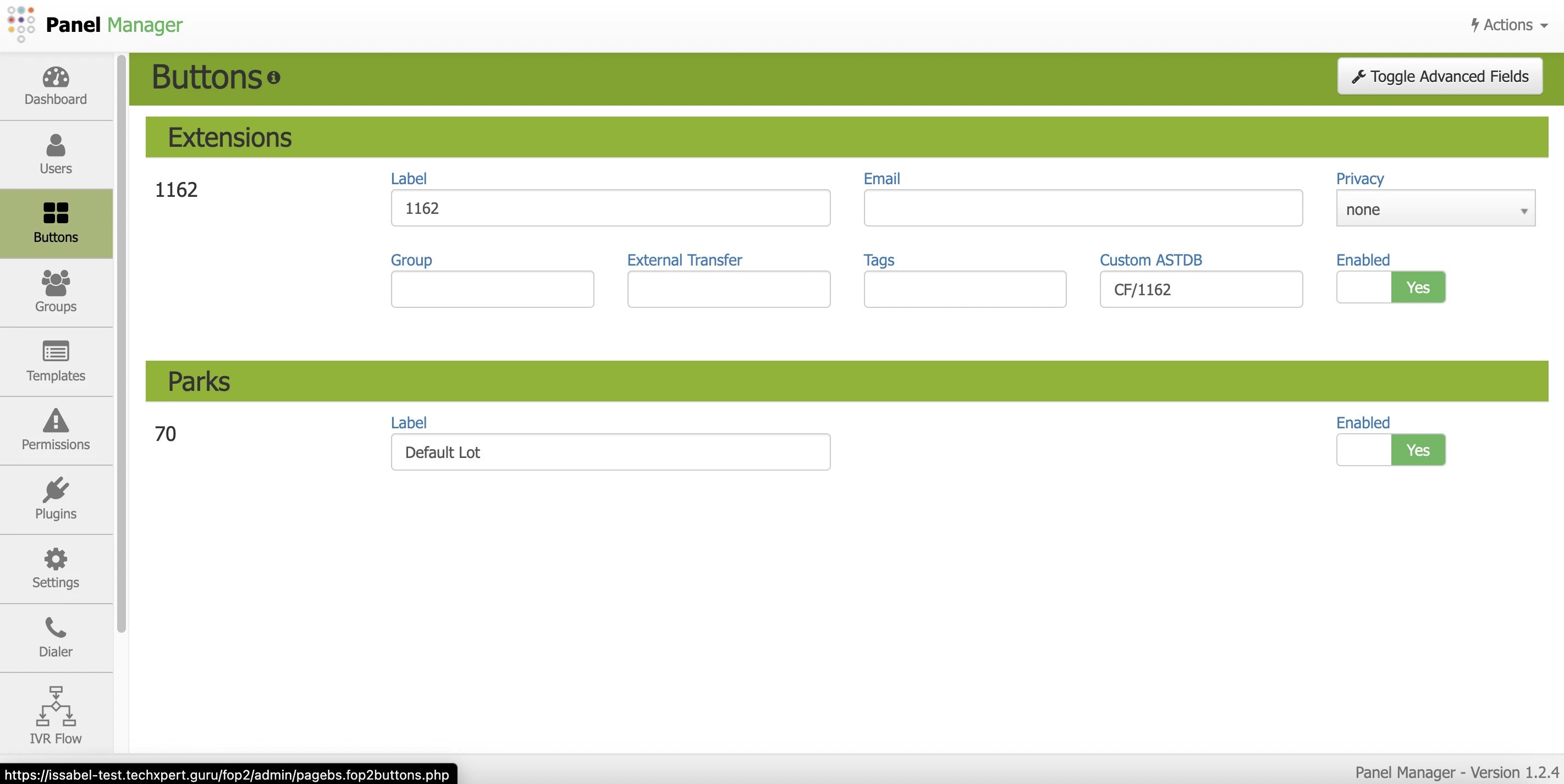Click info icon beside Buttons title
The height and width of the screenshot is (784, 1564).
click(x=274, y=78)
